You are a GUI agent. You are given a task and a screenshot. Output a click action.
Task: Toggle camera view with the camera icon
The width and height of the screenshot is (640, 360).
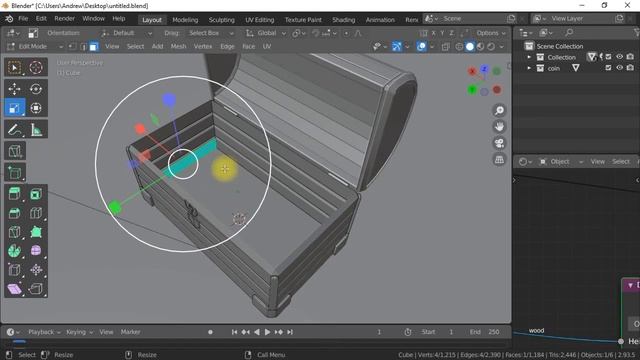click(x=499, y=143)
